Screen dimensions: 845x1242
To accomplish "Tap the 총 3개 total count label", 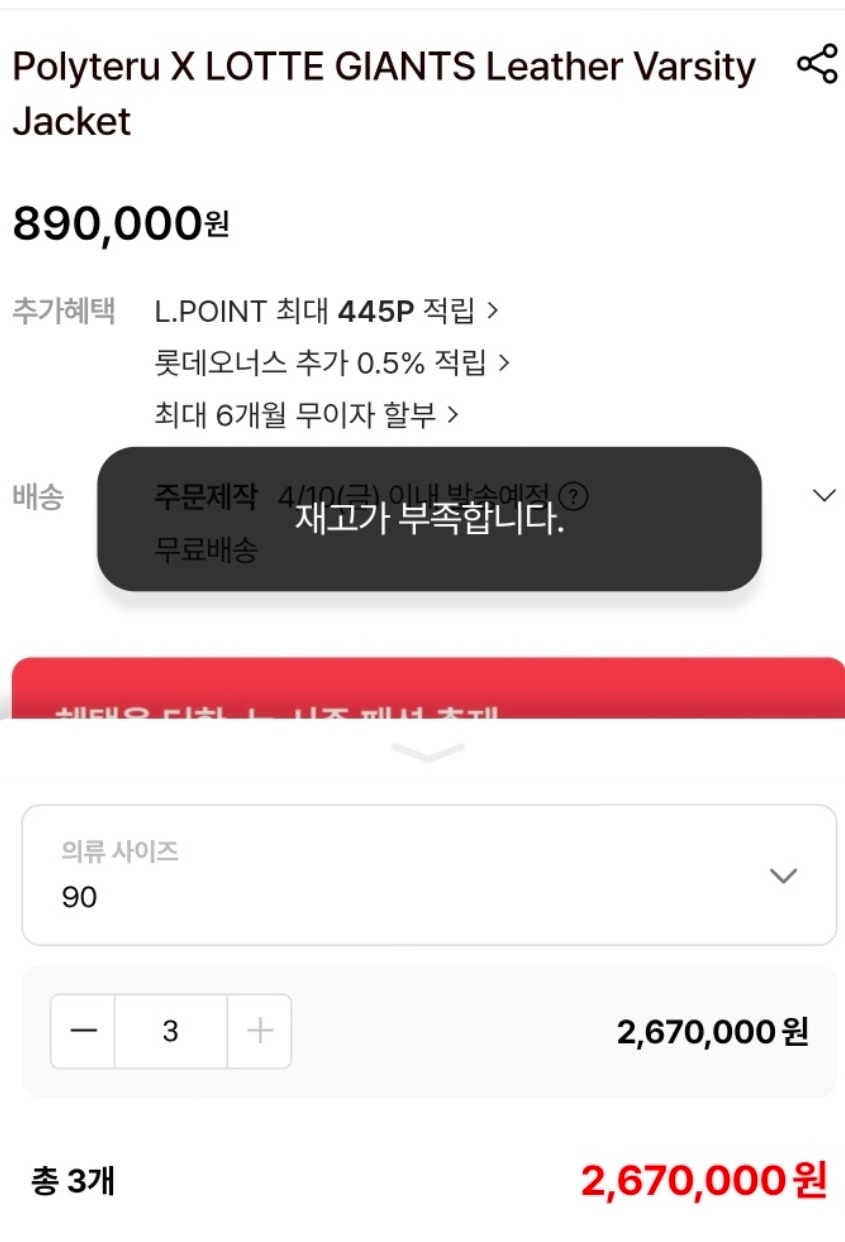I will click(x=72, y=1182).
